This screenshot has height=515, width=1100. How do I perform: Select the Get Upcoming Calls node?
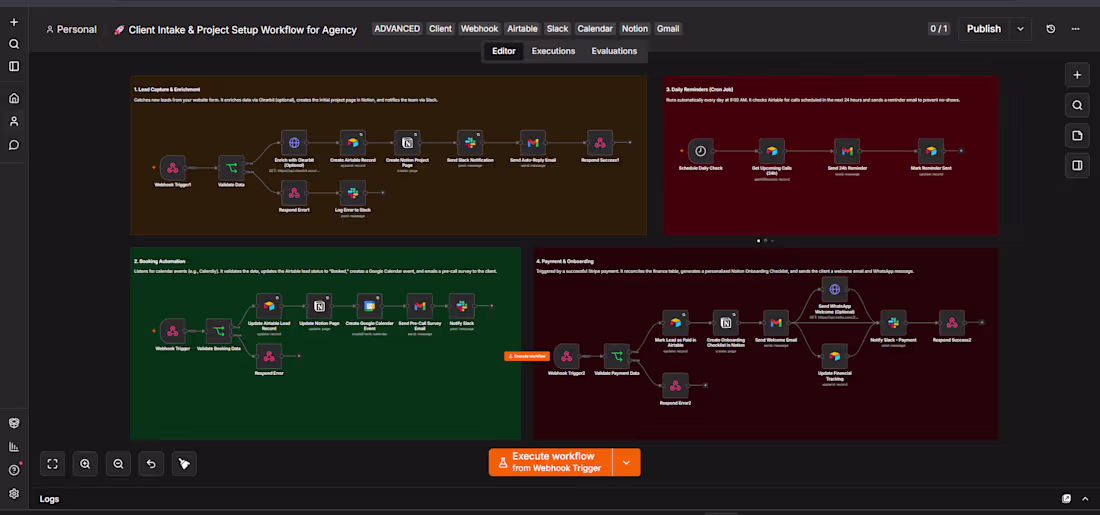click(772, 151)
